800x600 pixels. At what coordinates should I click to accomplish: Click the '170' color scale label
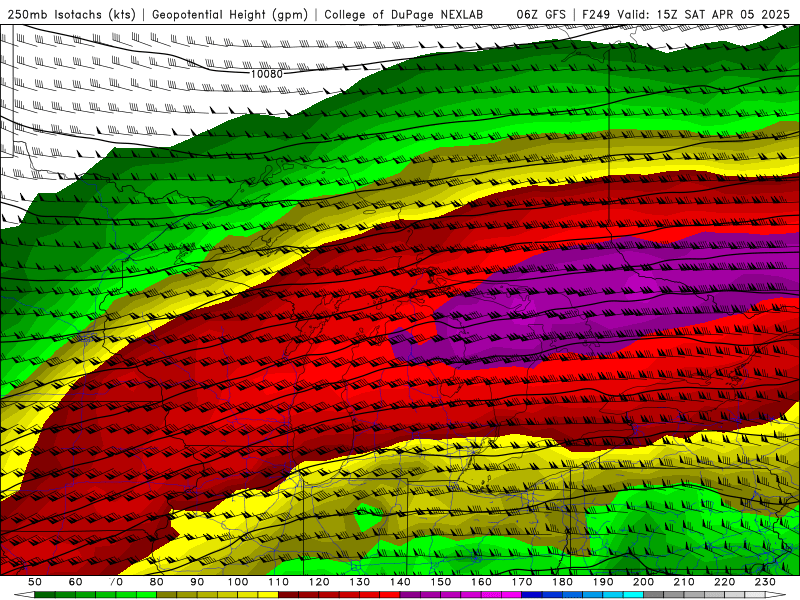[x=522, y=582]
